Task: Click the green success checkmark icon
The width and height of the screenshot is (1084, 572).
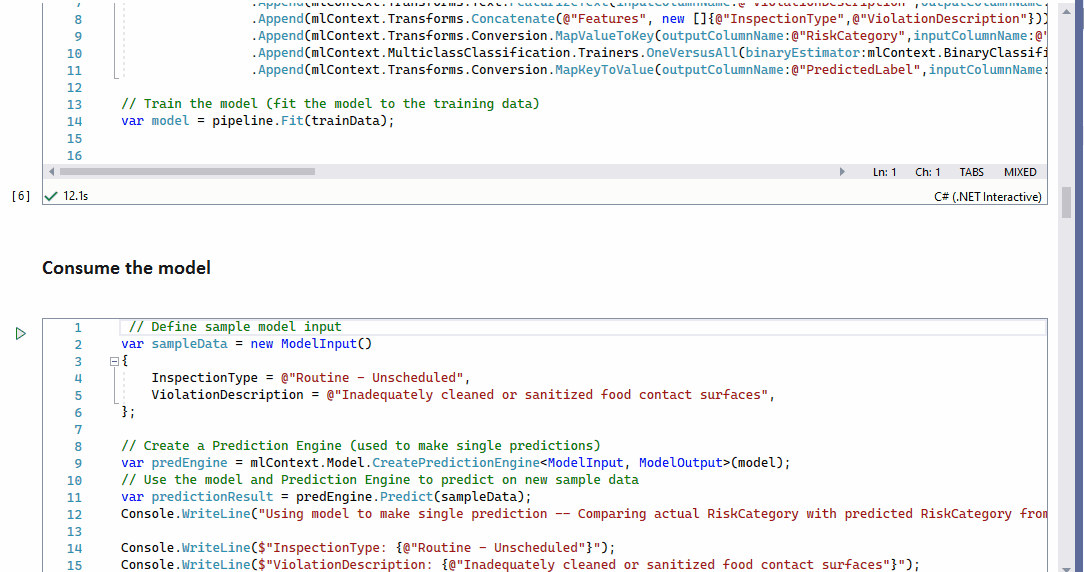Action: (50, 196)
